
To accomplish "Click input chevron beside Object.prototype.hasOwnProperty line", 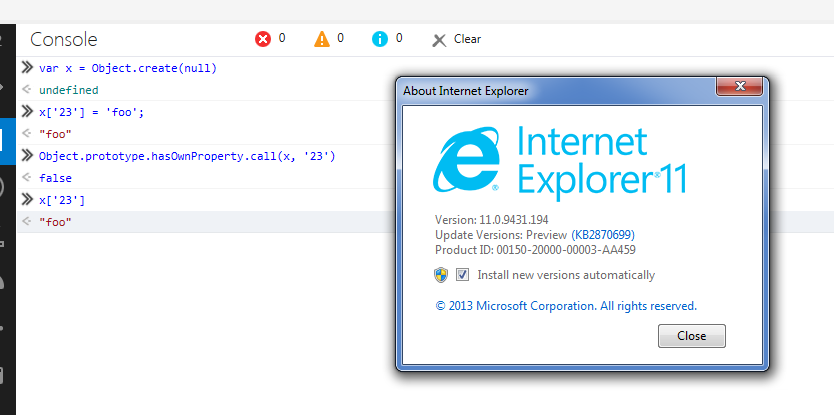I will 27,155.
